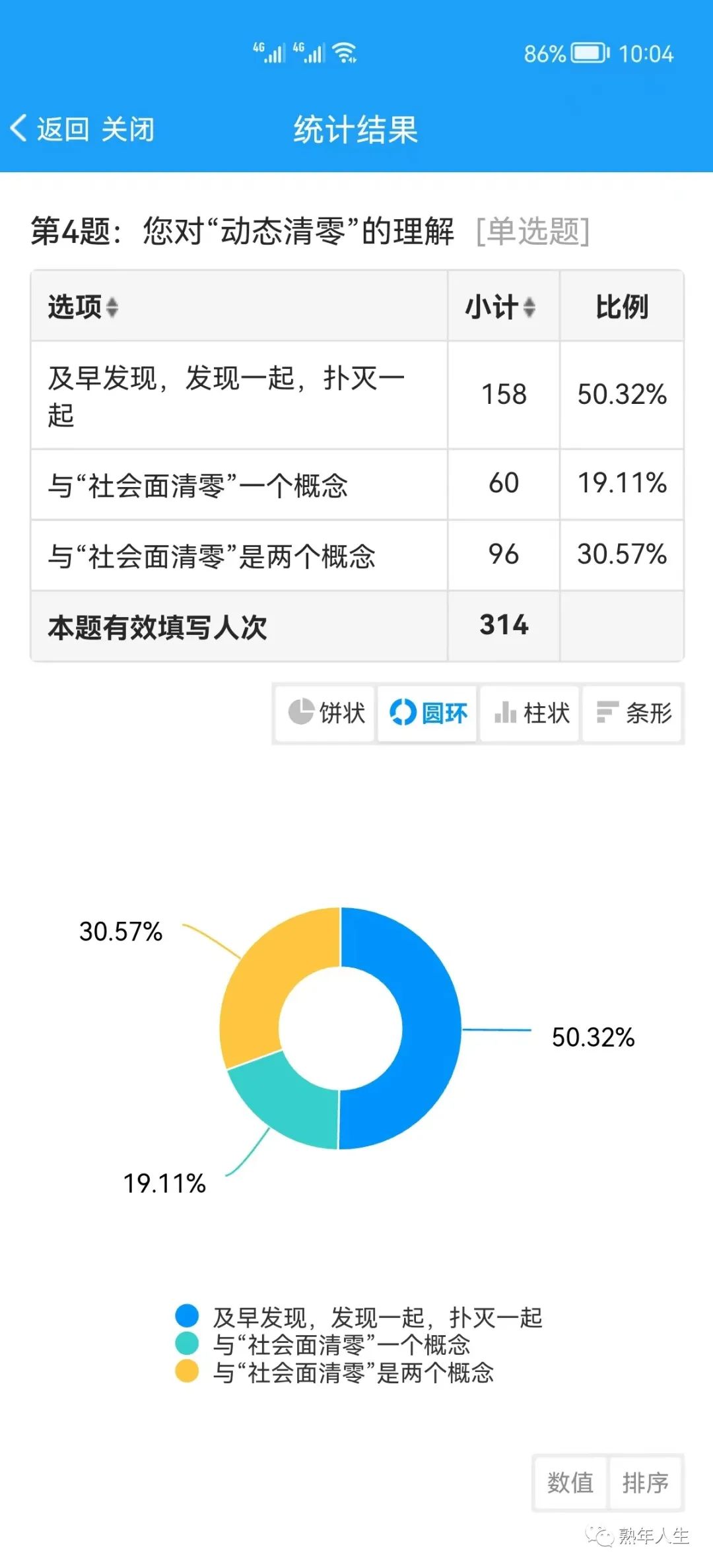This screenshot has height=1568, width=713.
Task: Sort by 选项 column arrows
Action: 112,307
